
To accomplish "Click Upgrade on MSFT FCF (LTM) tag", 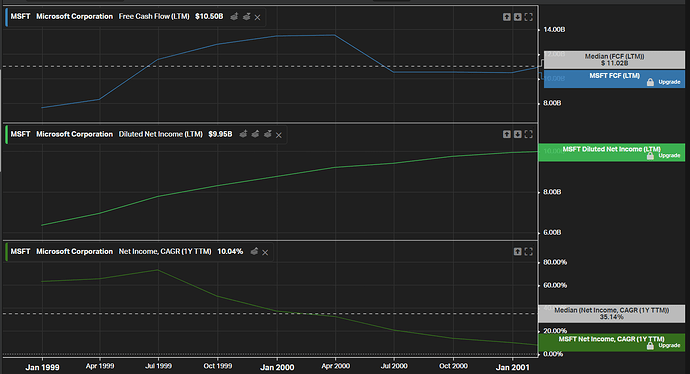I will click(669, 82).
